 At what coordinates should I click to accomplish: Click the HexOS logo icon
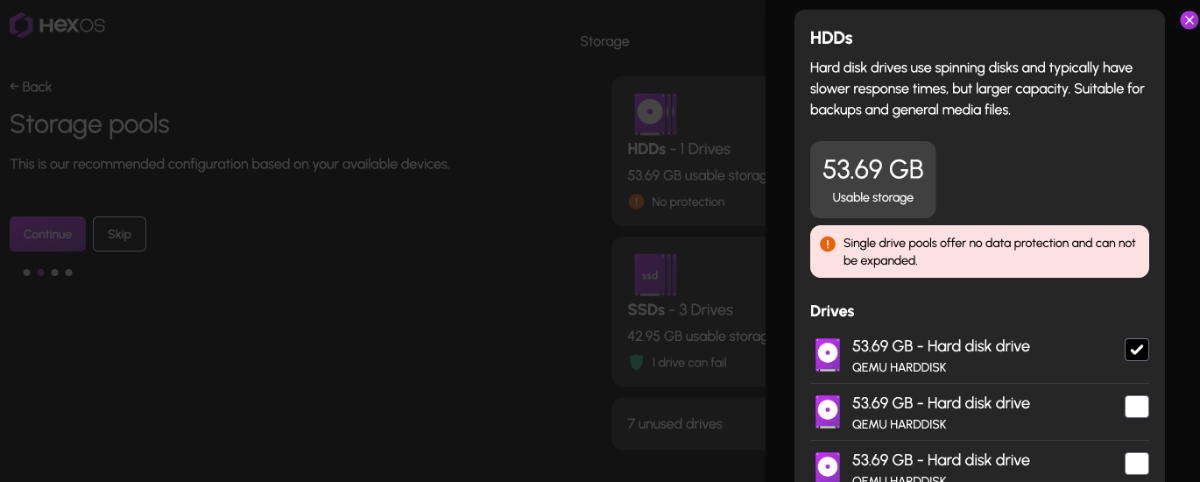(x=22, y=25)
